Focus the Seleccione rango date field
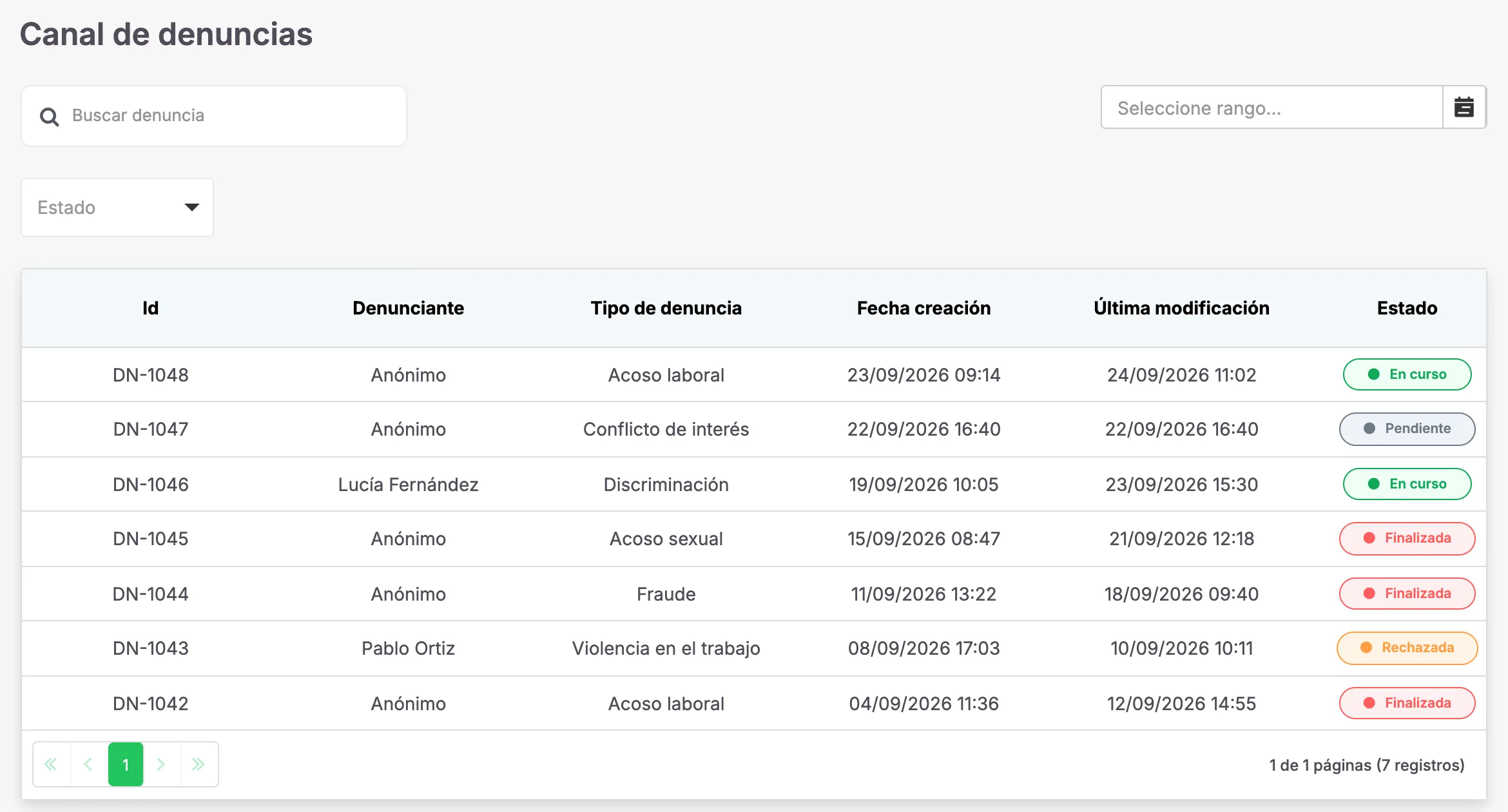This screenshot has height=812, width=1508. pyautogui.click(x=1271, y=107)
